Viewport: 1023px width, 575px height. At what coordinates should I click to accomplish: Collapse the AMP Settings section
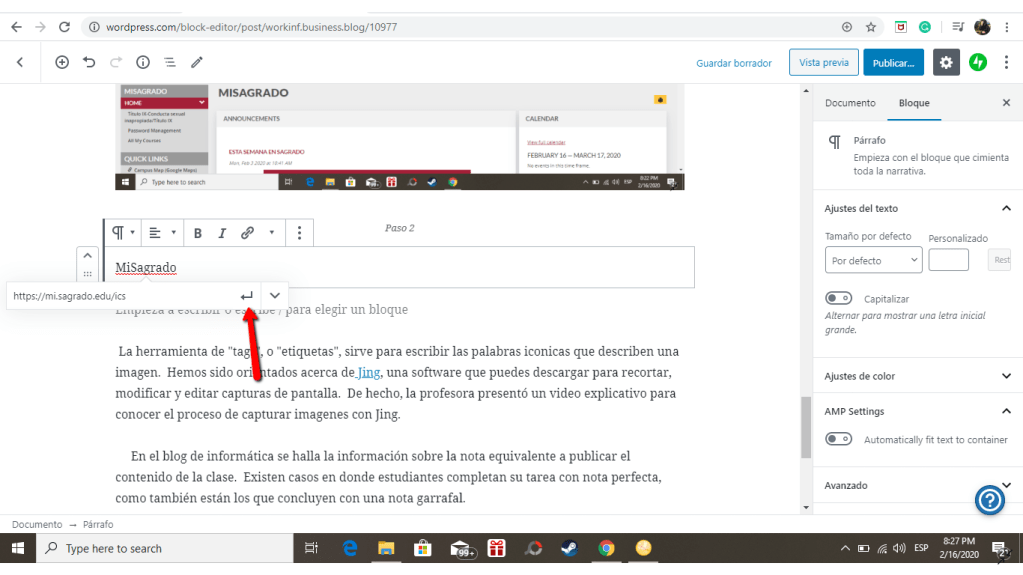pyautogui.click(x=1006, y=411)
